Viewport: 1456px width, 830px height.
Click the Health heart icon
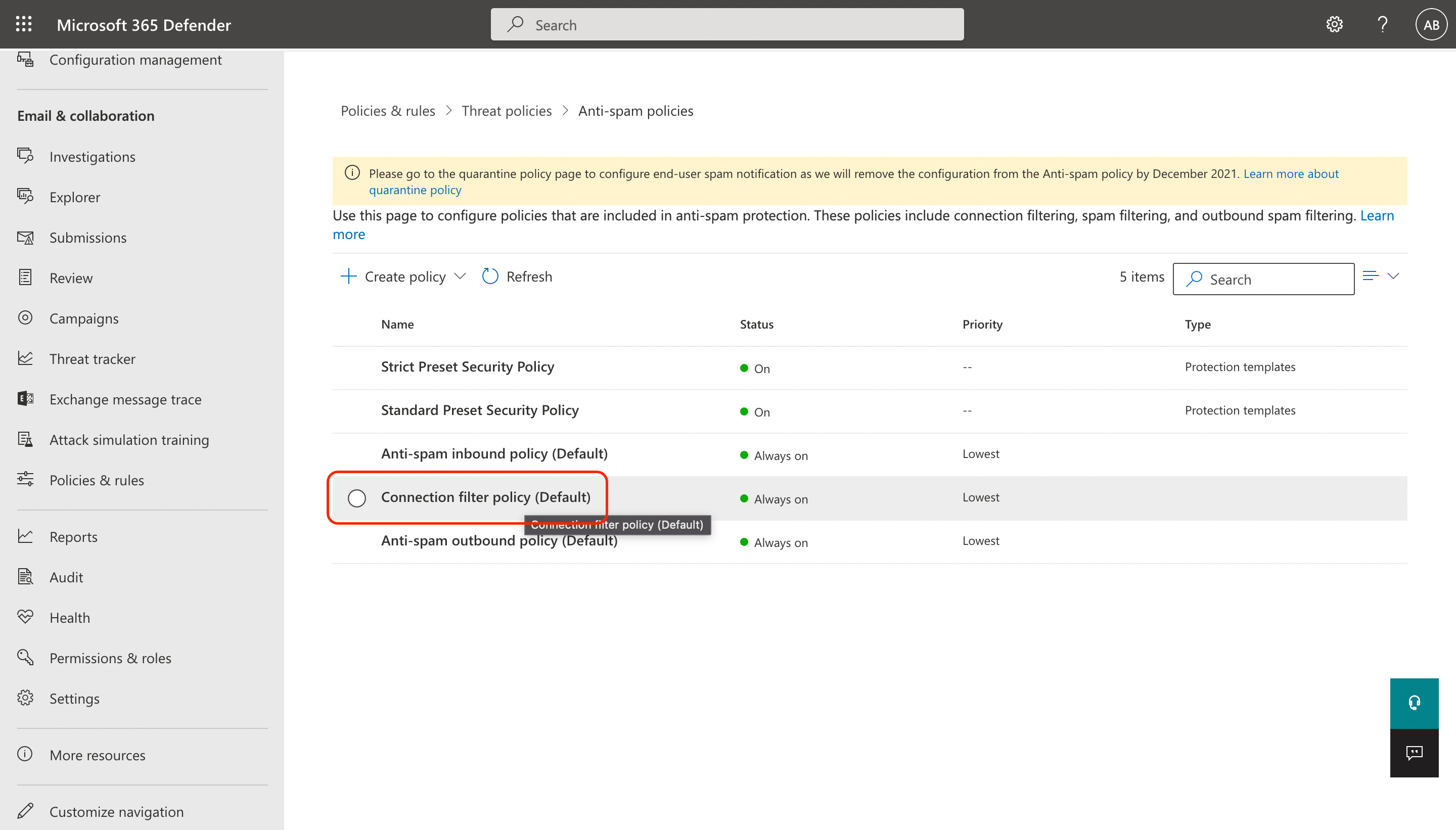click(25, 617)
